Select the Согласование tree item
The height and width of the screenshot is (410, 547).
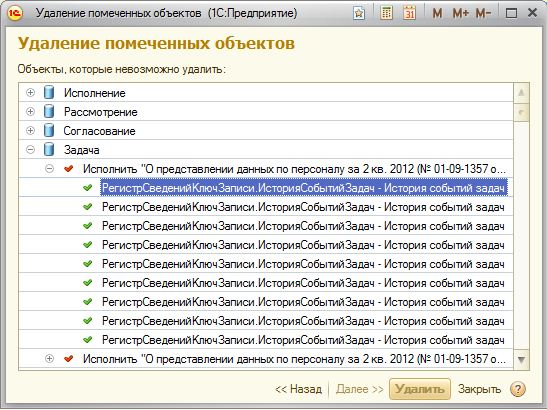point(99,131)
